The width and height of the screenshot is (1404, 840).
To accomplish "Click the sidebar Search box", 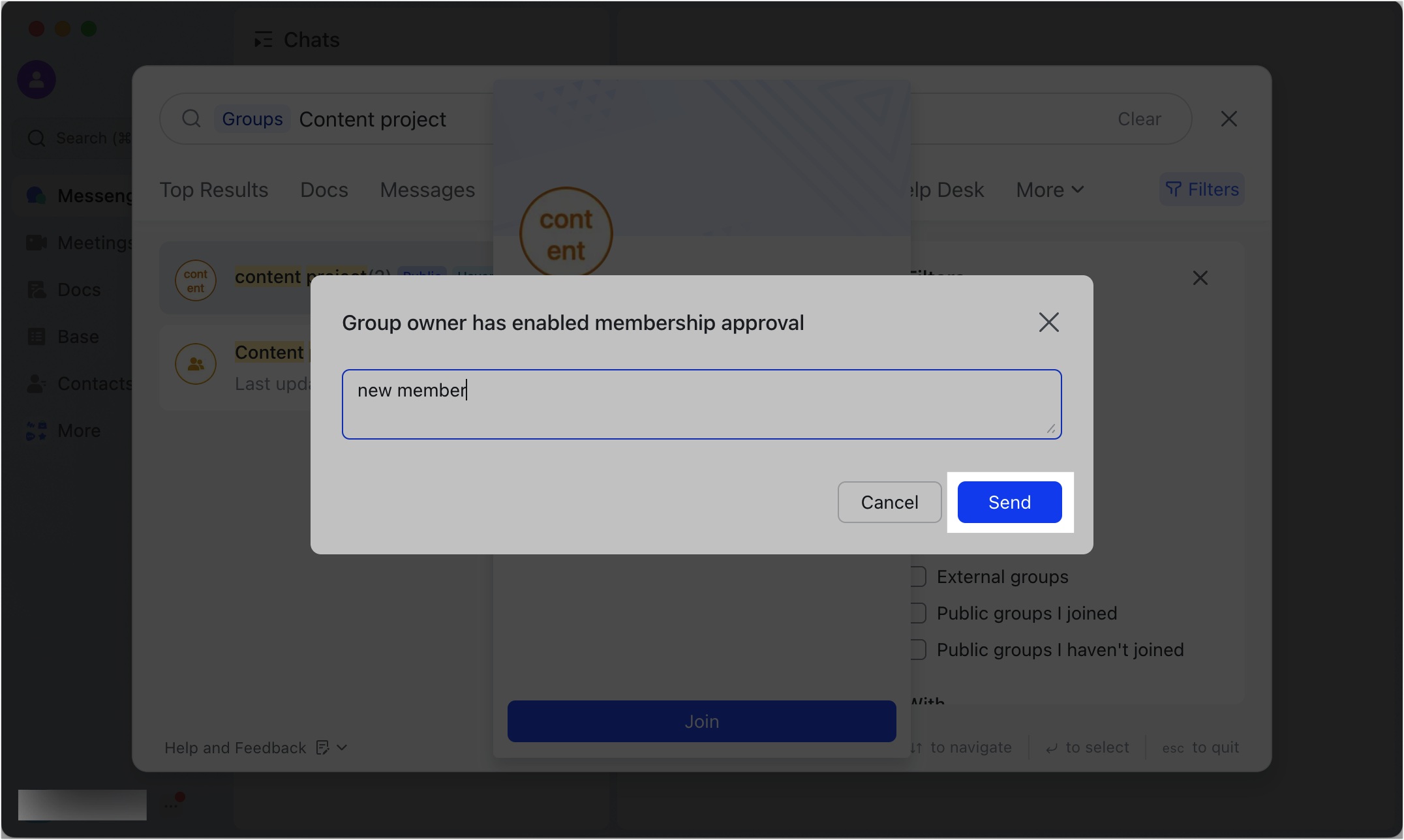I will click(73, 138).
